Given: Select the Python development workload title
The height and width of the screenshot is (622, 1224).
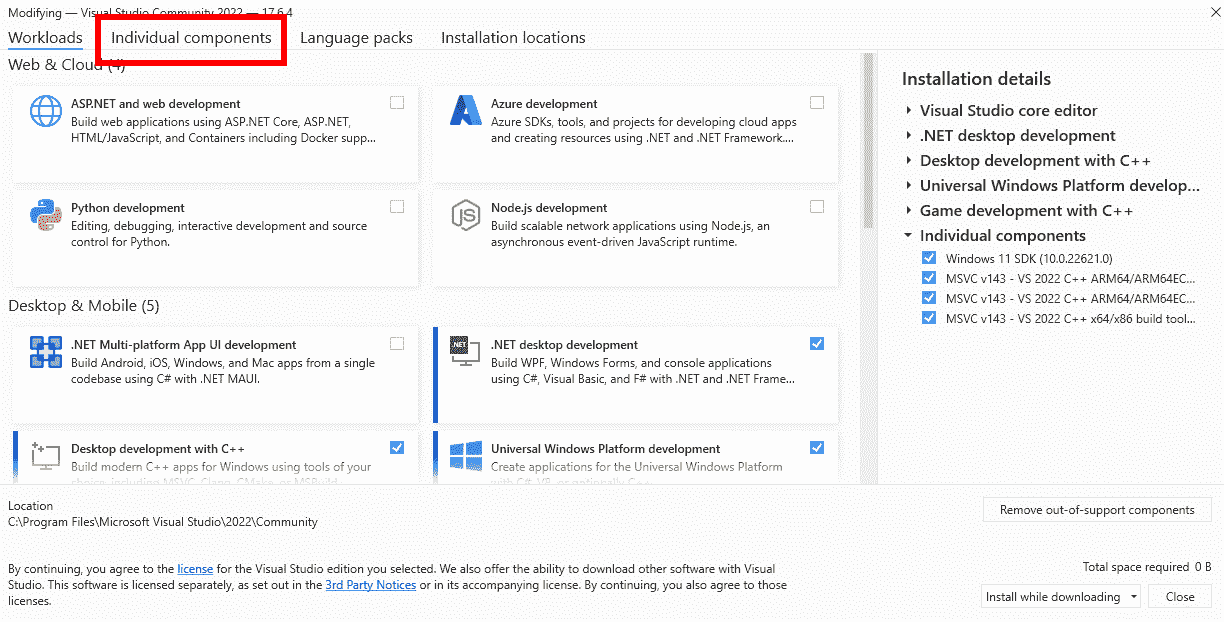Looking at the screenshot, I should (x=128, y=208).
